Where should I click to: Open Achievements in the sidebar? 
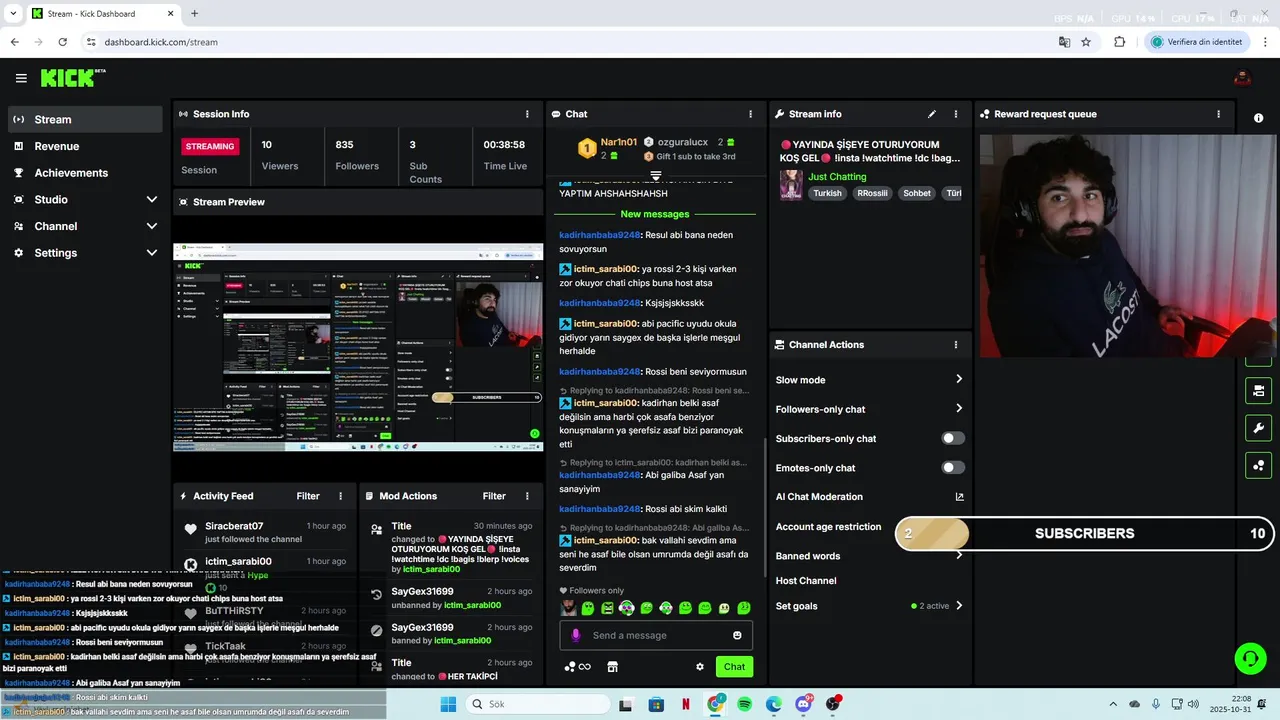point(85,173)
